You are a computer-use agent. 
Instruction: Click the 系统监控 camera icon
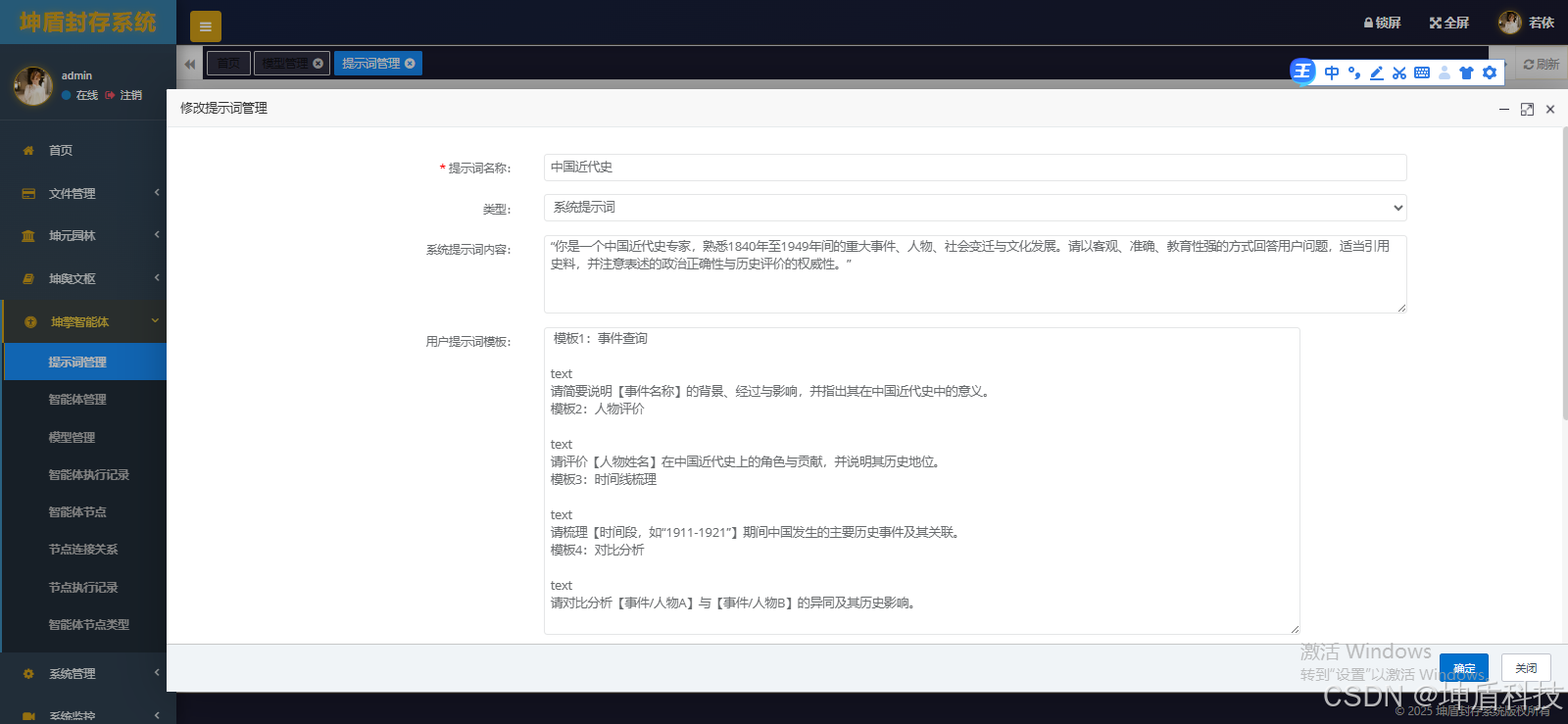coord(28,715)
